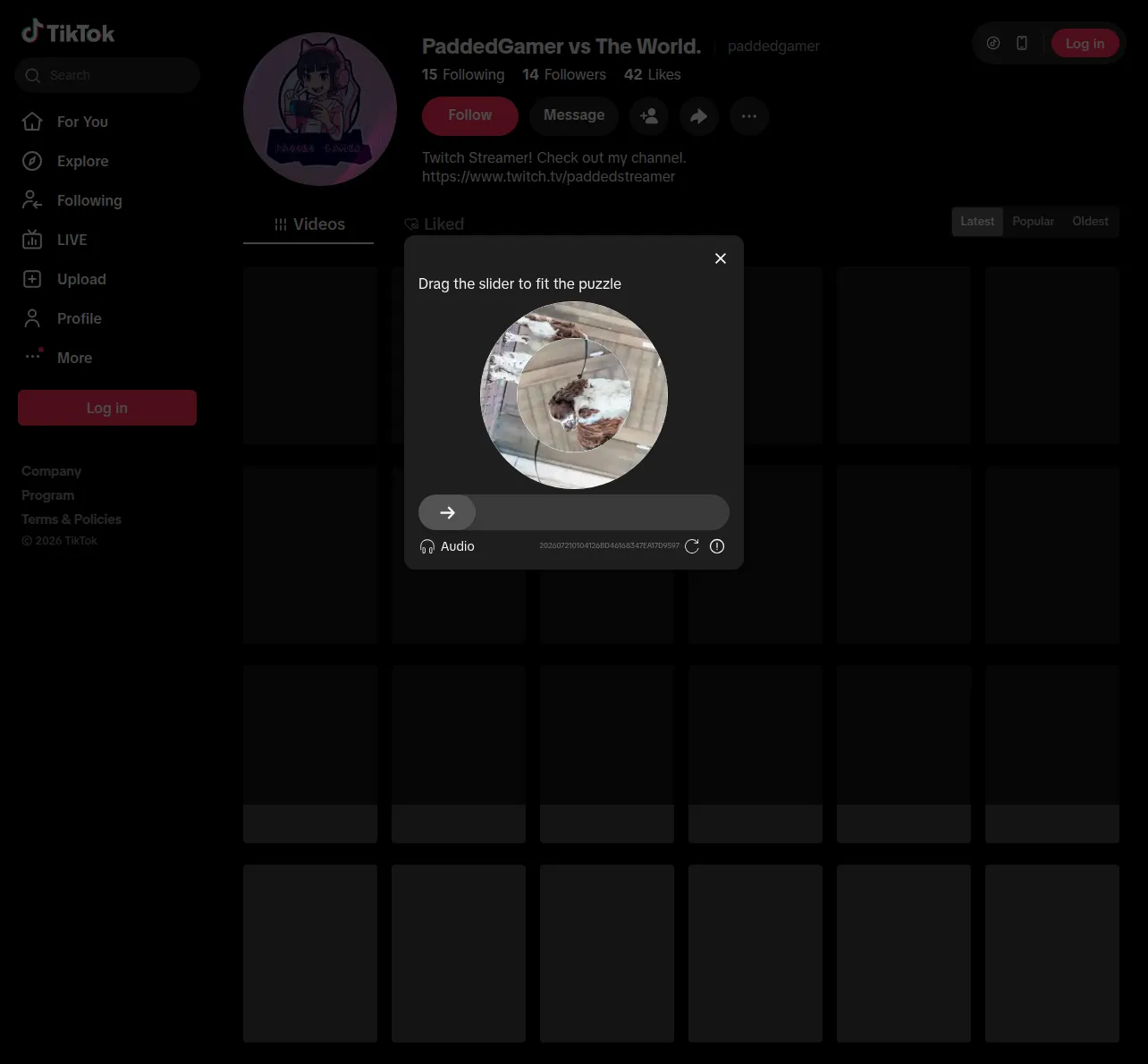Click the add friend icon
The width and height of the screenshot is (1148, 1064).
click(649, 116)
